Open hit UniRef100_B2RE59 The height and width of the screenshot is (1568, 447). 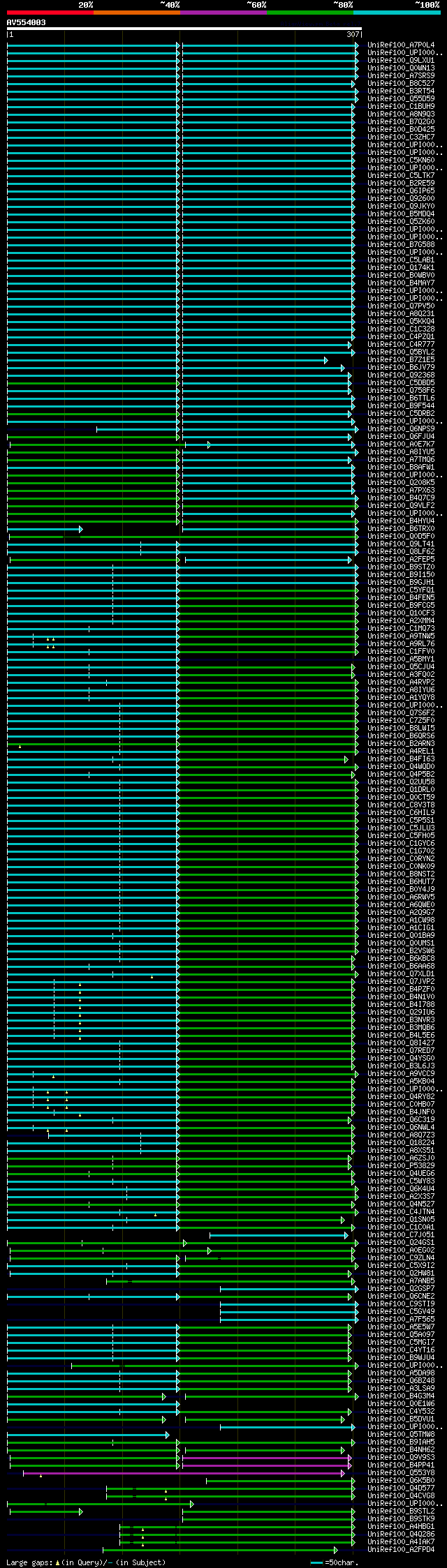[401, 184]
